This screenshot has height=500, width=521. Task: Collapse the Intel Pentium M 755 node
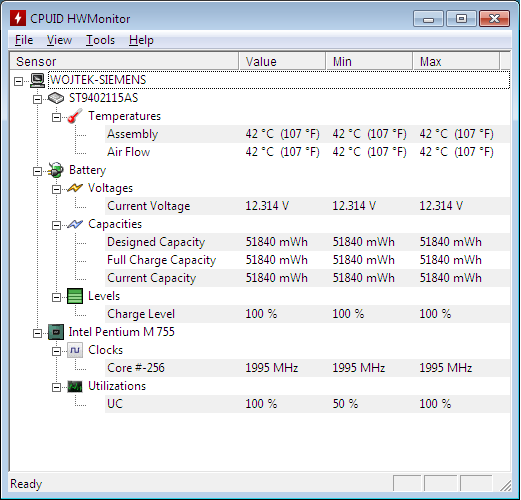pyautogui.click(x=37, y=333)
